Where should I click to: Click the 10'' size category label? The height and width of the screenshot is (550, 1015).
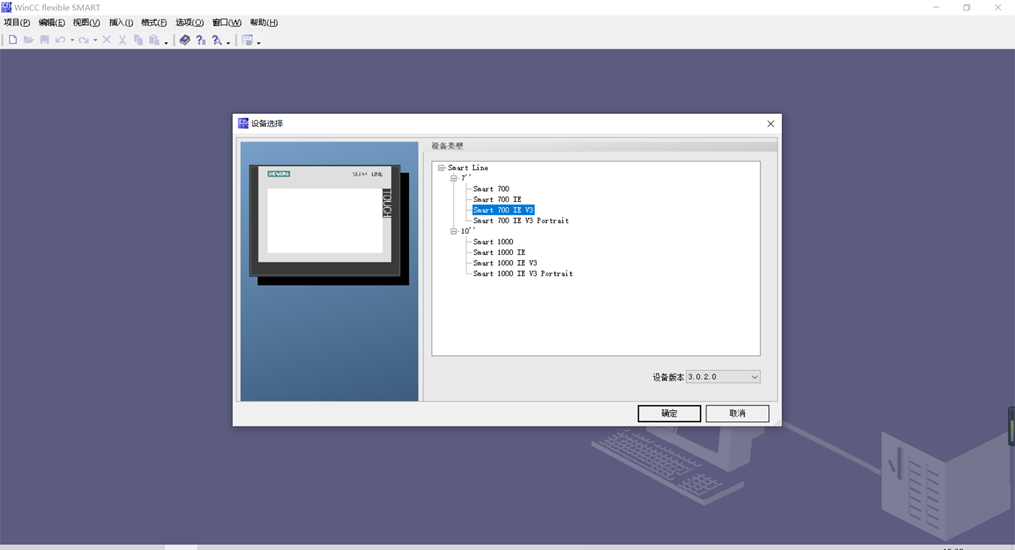point(467,231)
